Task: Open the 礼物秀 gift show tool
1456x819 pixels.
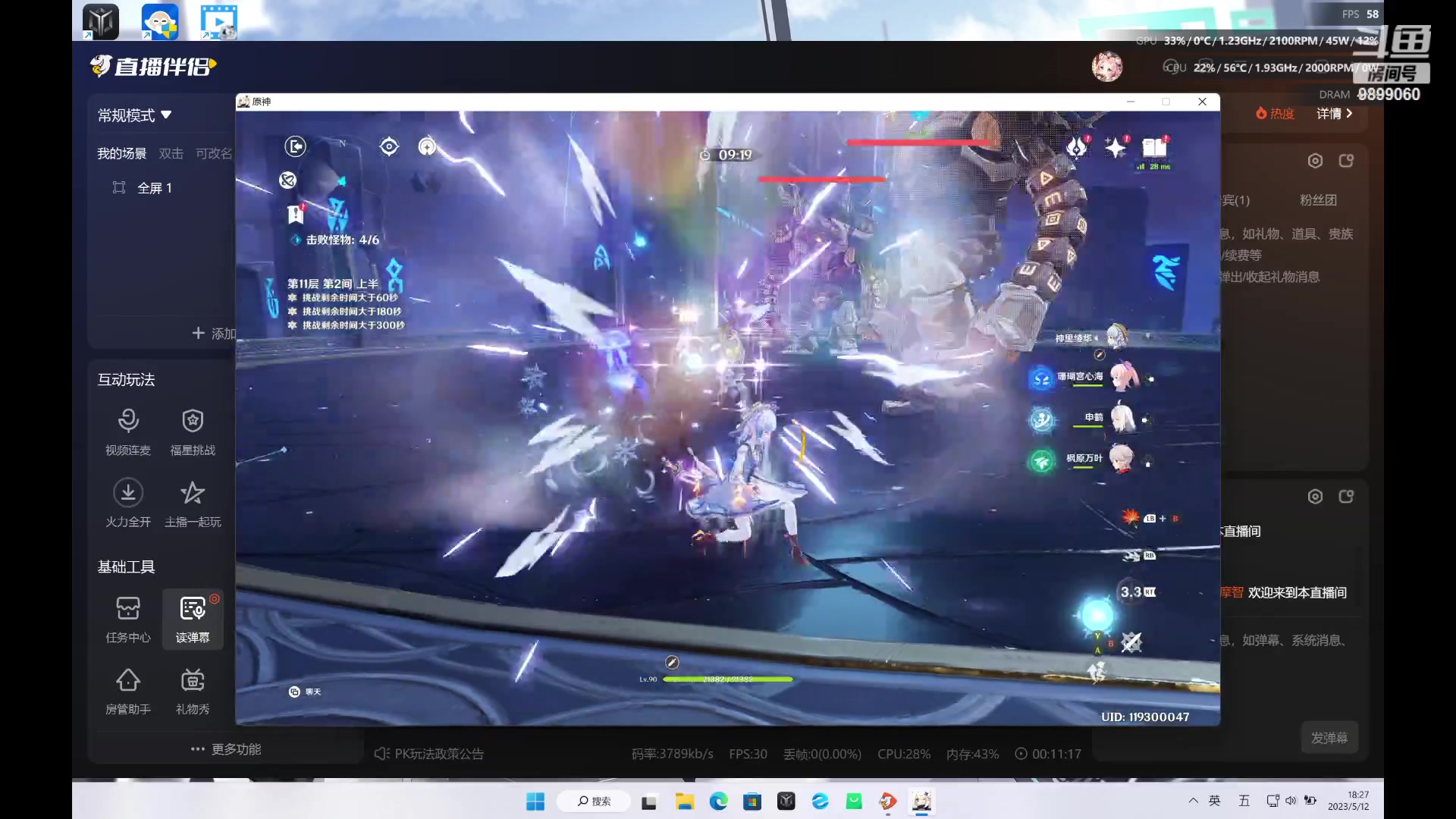Action: click(x=193, y=691)
